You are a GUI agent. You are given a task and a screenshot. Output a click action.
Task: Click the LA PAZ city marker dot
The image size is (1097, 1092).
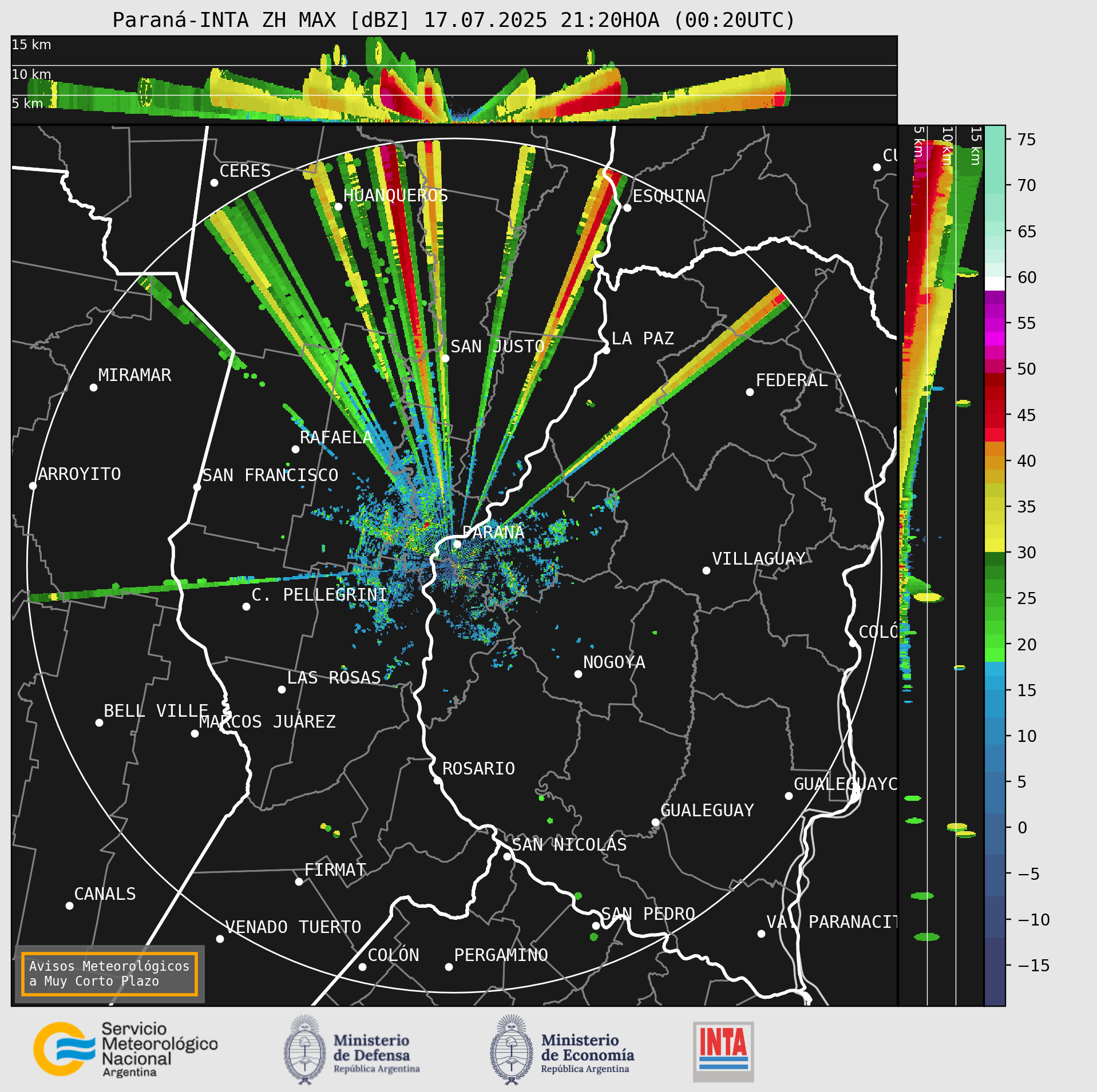pyautogui.click(x=606, y=350)
